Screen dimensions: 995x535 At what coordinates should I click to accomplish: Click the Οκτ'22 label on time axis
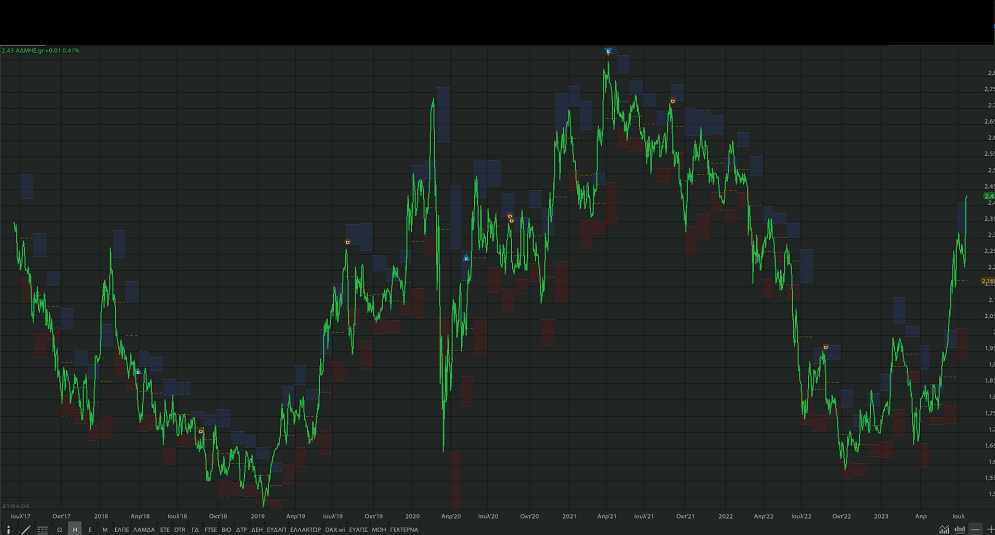(841, 516)
